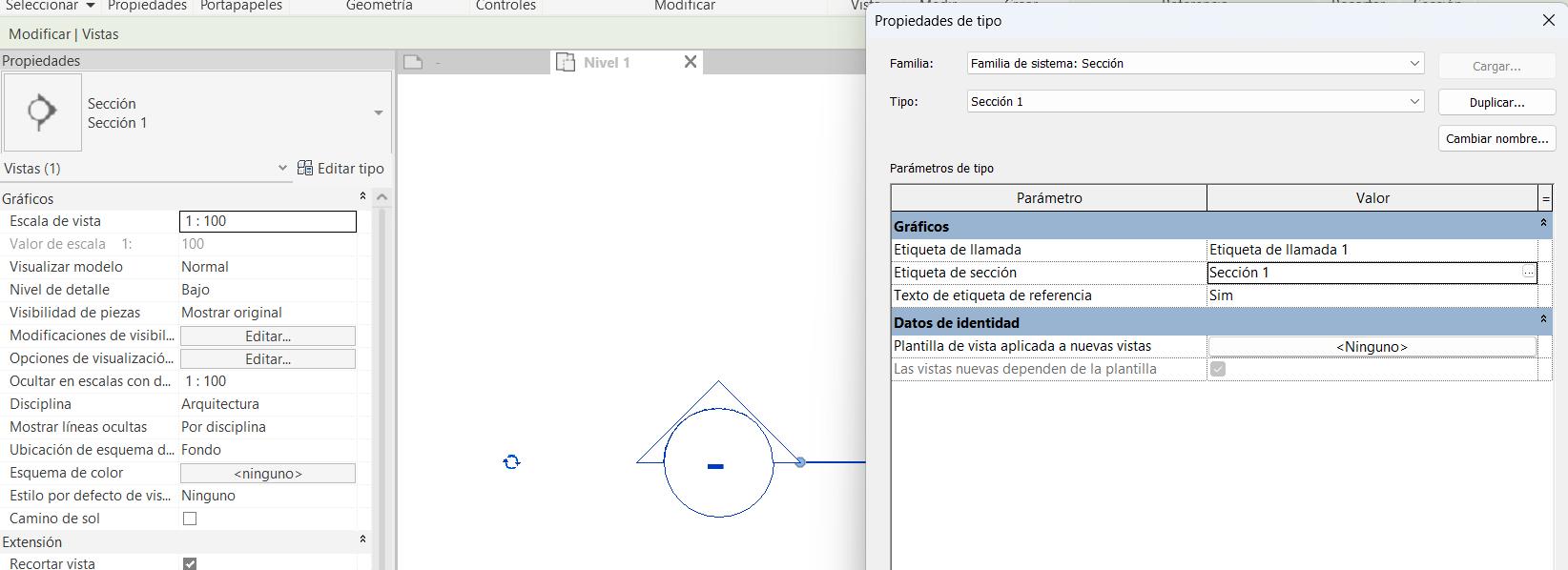Click the ellipsis browse button for Etiqueta de sección
This screenshot has height=570, width=1568.
pyautogui.click(x=1529, y=273)
